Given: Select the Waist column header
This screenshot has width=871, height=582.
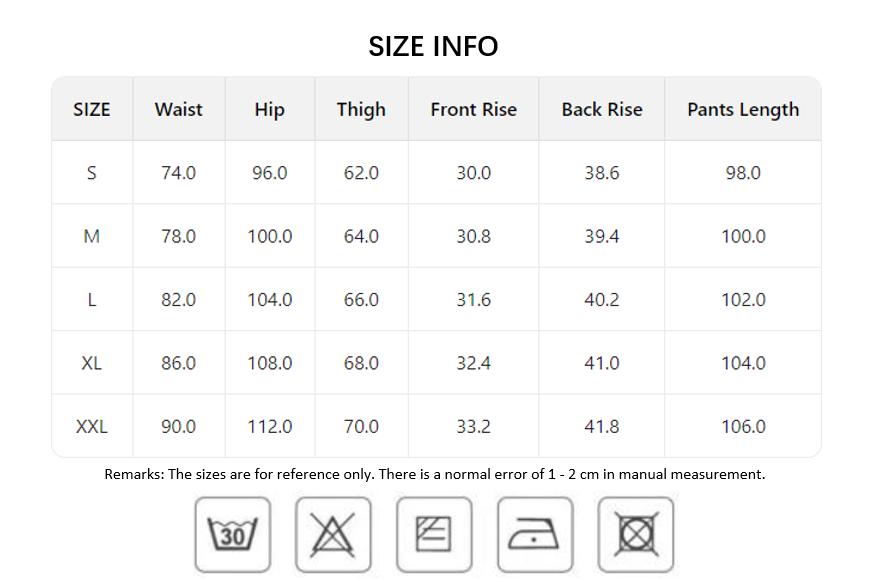Looking at the screenshot, I should 178,109.
